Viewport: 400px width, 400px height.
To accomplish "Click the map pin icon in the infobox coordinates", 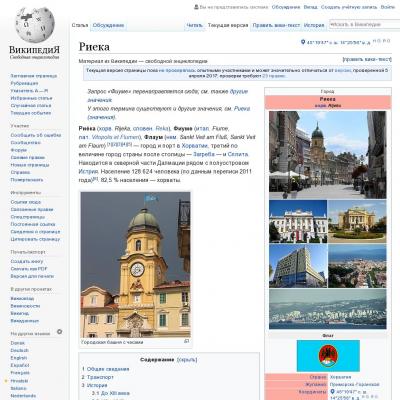I will tap(332, 392).
